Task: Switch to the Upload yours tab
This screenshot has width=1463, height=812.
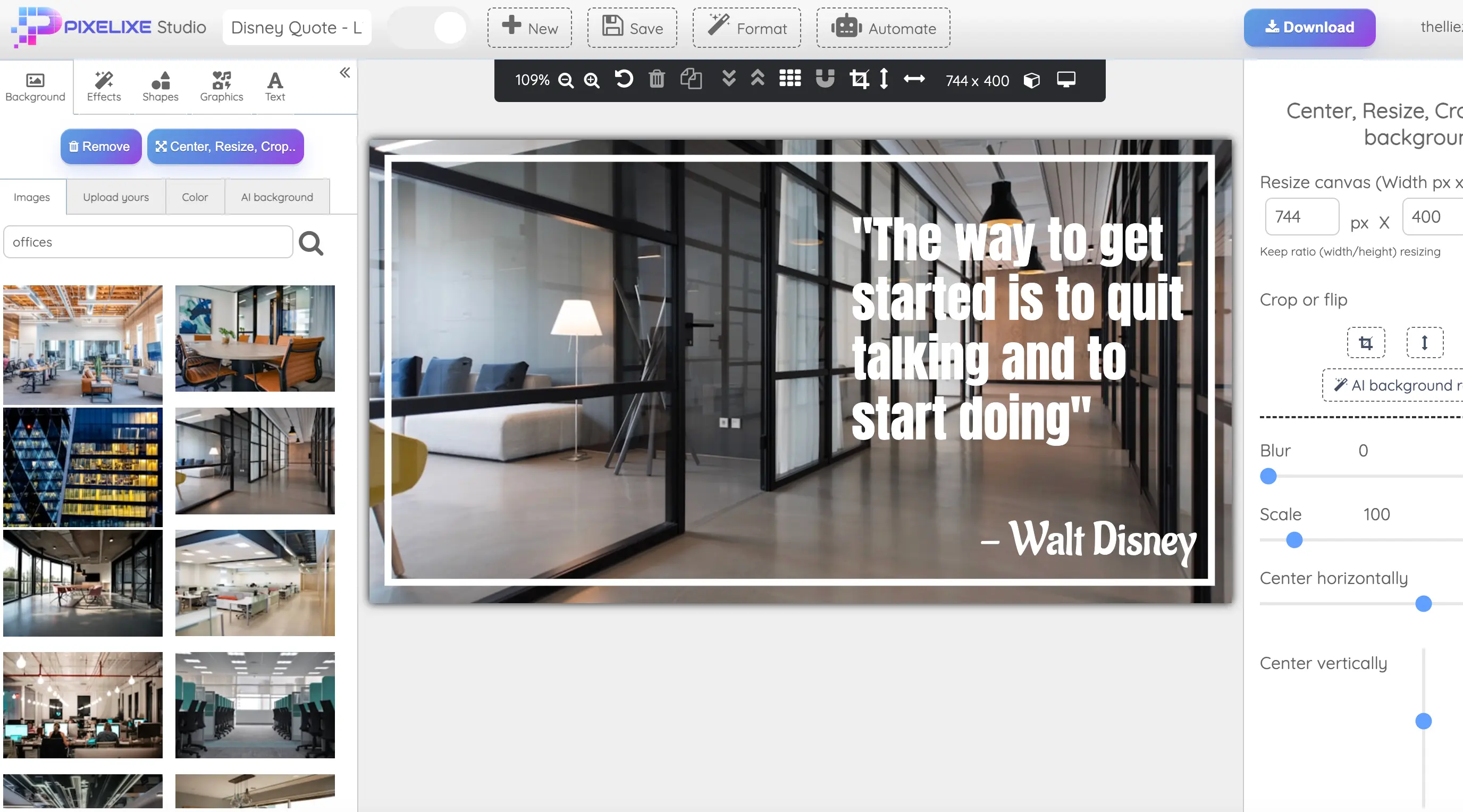Action: tap(115, 197)
